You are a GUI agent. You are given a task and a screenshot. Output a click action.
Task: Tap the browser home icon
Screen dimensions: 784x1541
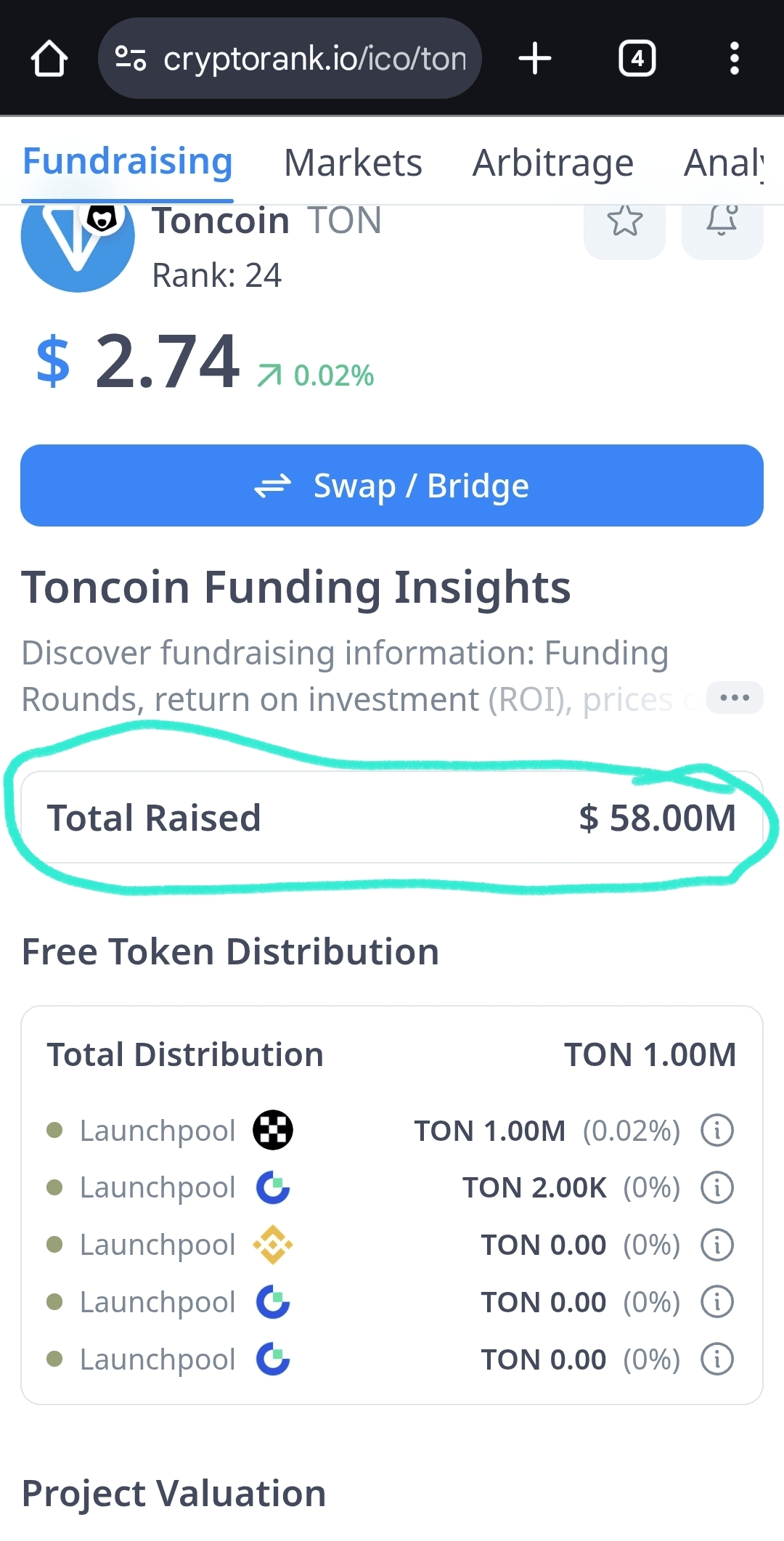point(49,59)
